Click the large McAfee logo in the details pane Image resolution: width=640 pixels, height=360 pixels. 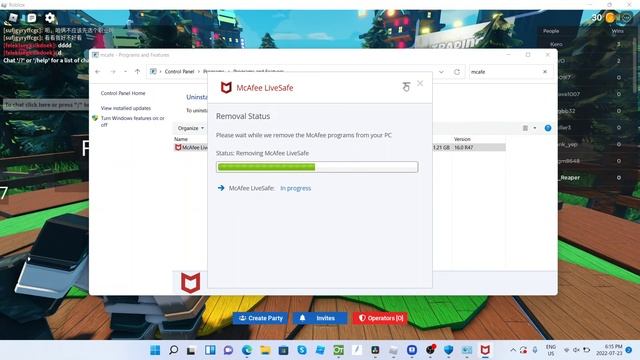point(191,282)
